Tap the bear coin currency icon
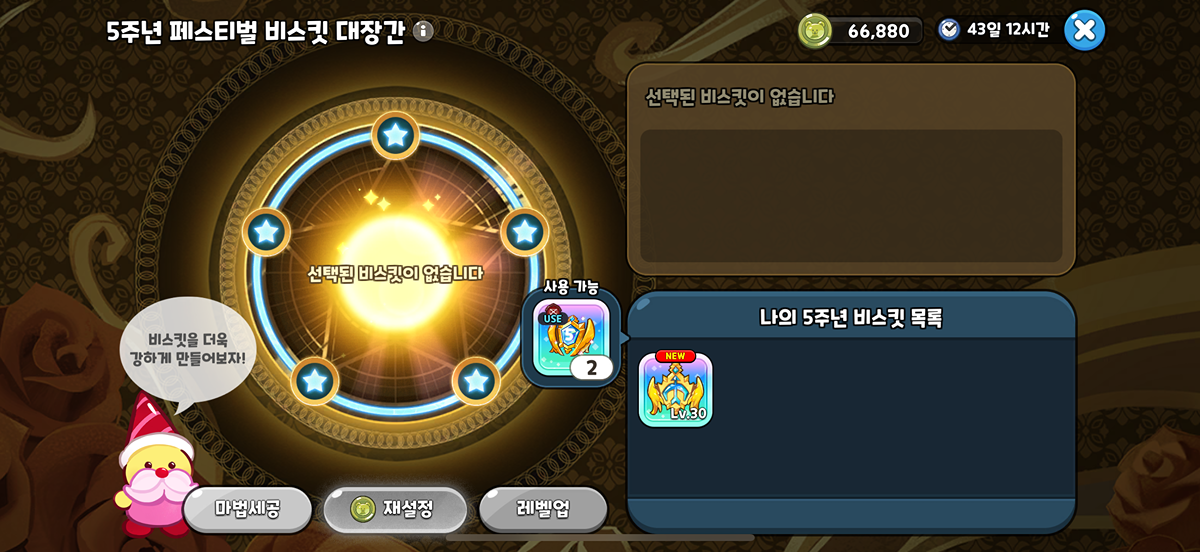Image resolution: width=1200 pixels, height=552 pixels. click(x=815, y=30)
